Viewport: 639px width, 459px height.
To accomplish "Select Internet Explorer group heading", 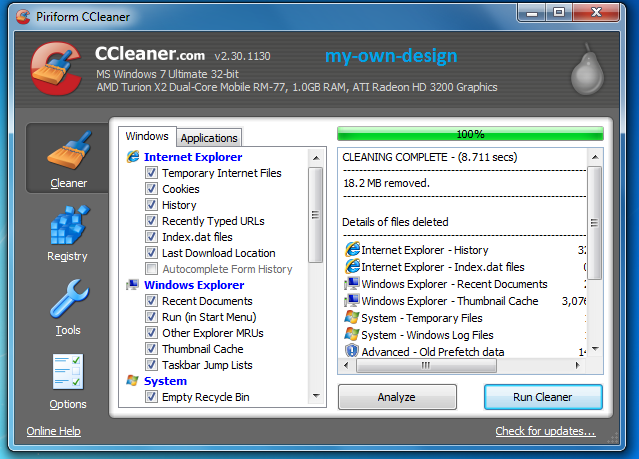I will pos(193,157).
